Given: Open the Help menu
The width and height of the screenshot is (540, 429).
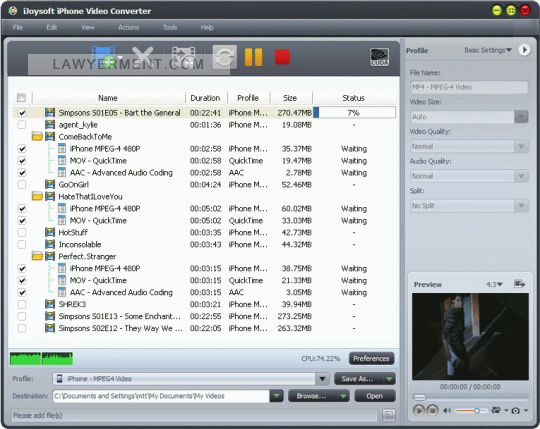Looking at the screenshot, I should [207, 28].
